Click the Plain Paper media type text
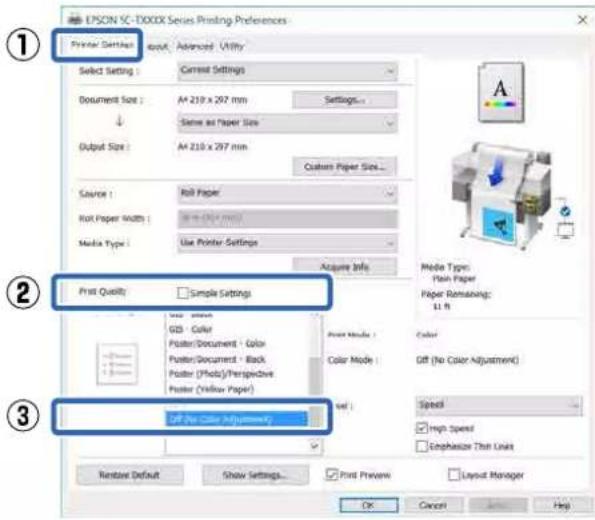 point(454,279)
